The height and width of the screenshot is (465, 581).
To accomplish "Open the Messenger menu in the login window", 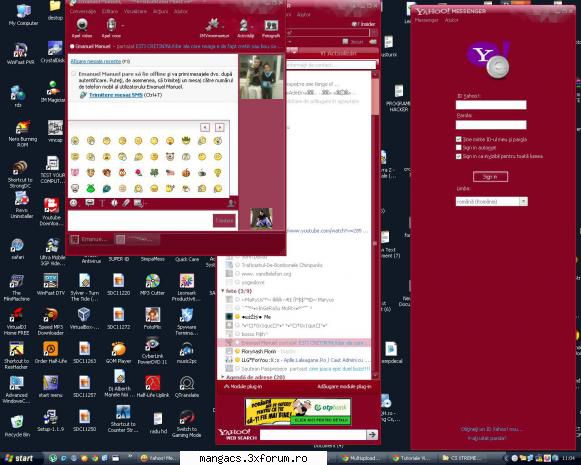I will [426, 20].
